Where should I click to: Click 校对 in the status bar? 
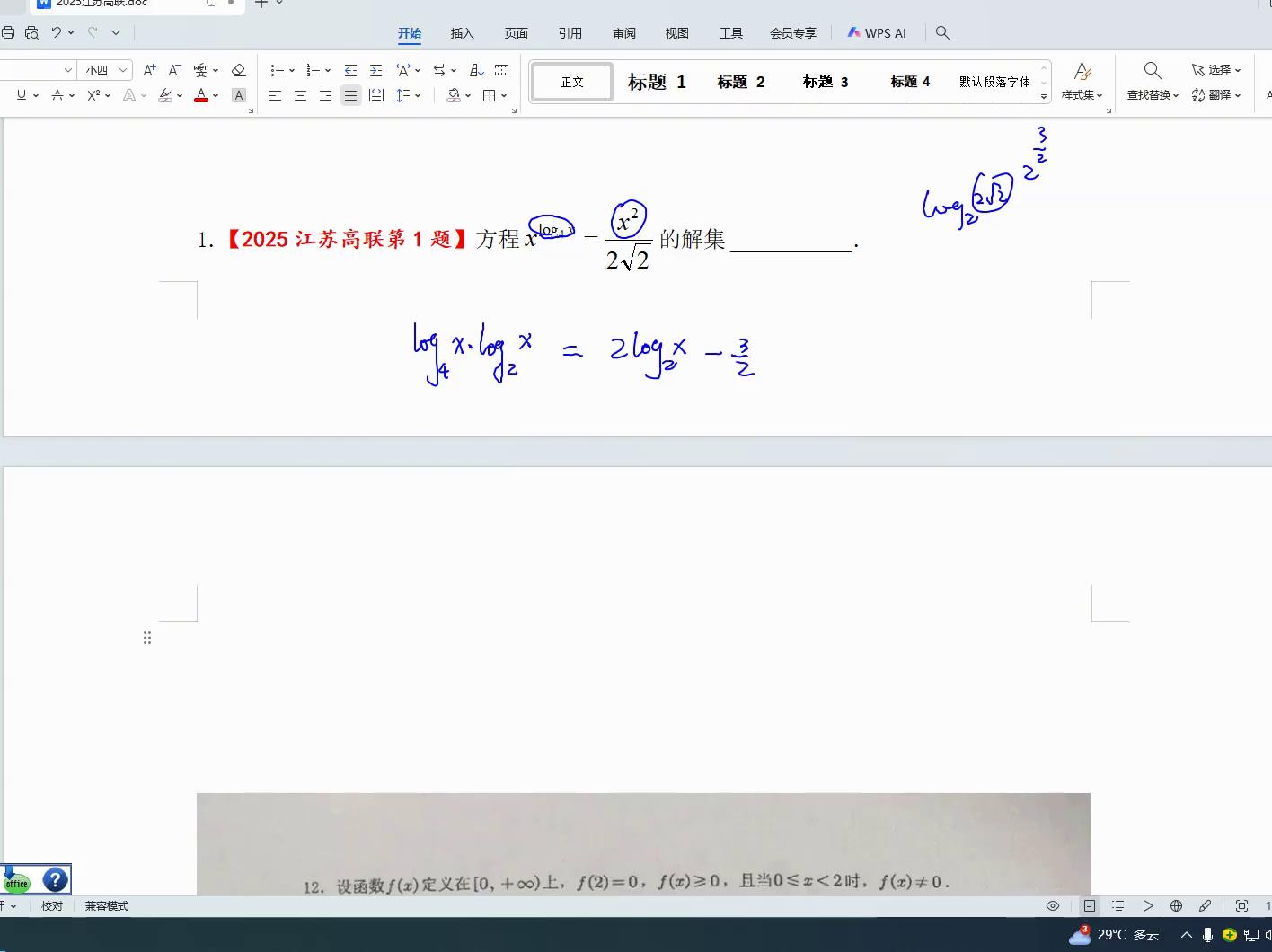pyautogui.click(x=51, y=905)
